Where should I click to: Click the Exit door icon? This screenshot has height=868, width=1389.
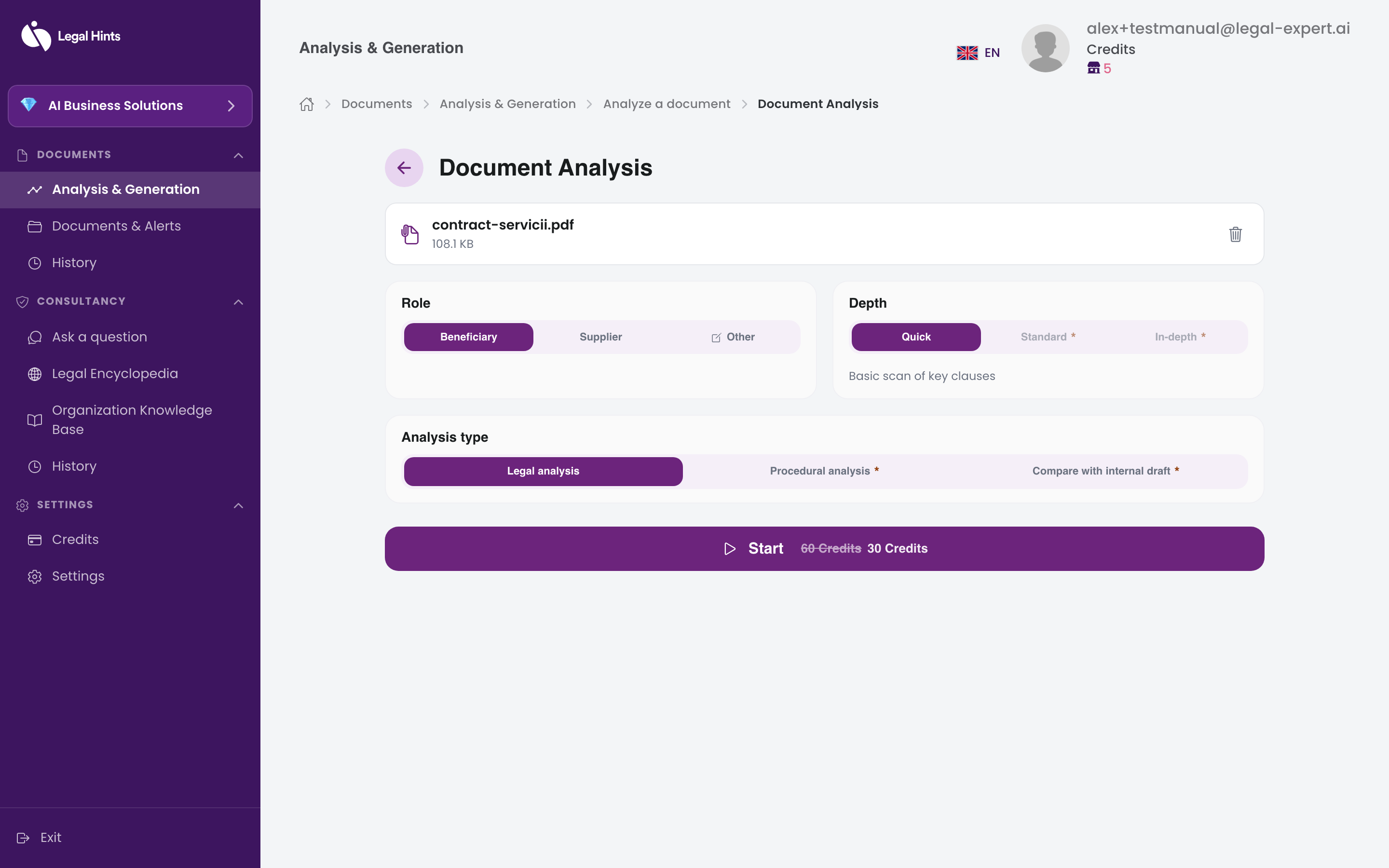tap(23, 838)
